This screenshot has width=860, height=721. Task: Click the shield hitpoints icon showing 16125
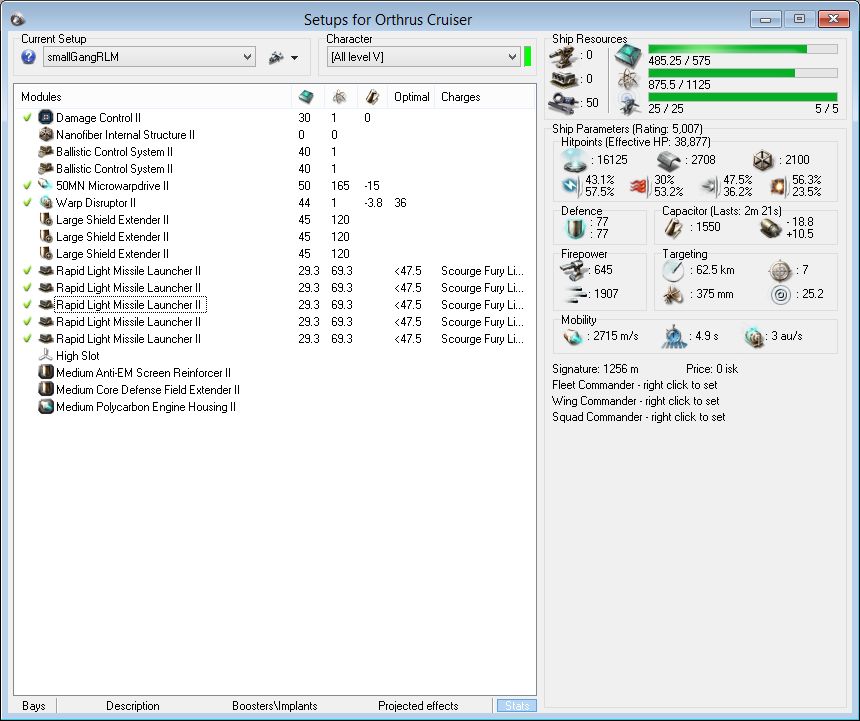[x=575, y=160]
